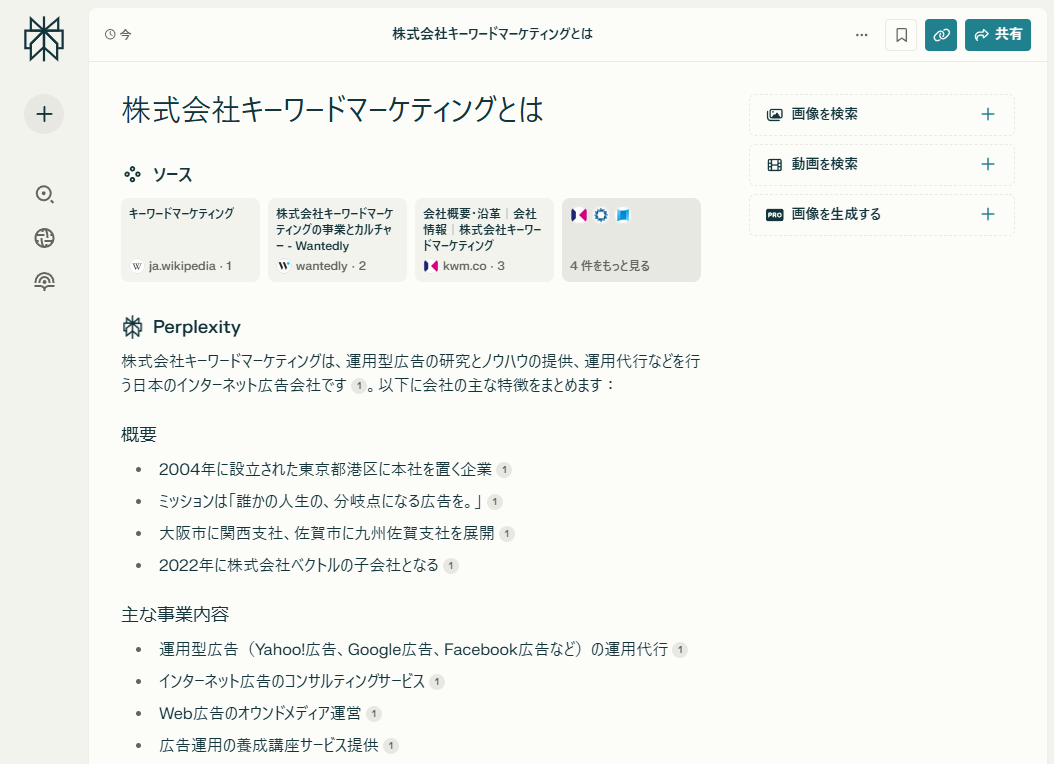Click the clock timestamp 今 in the header

[118, 34]
